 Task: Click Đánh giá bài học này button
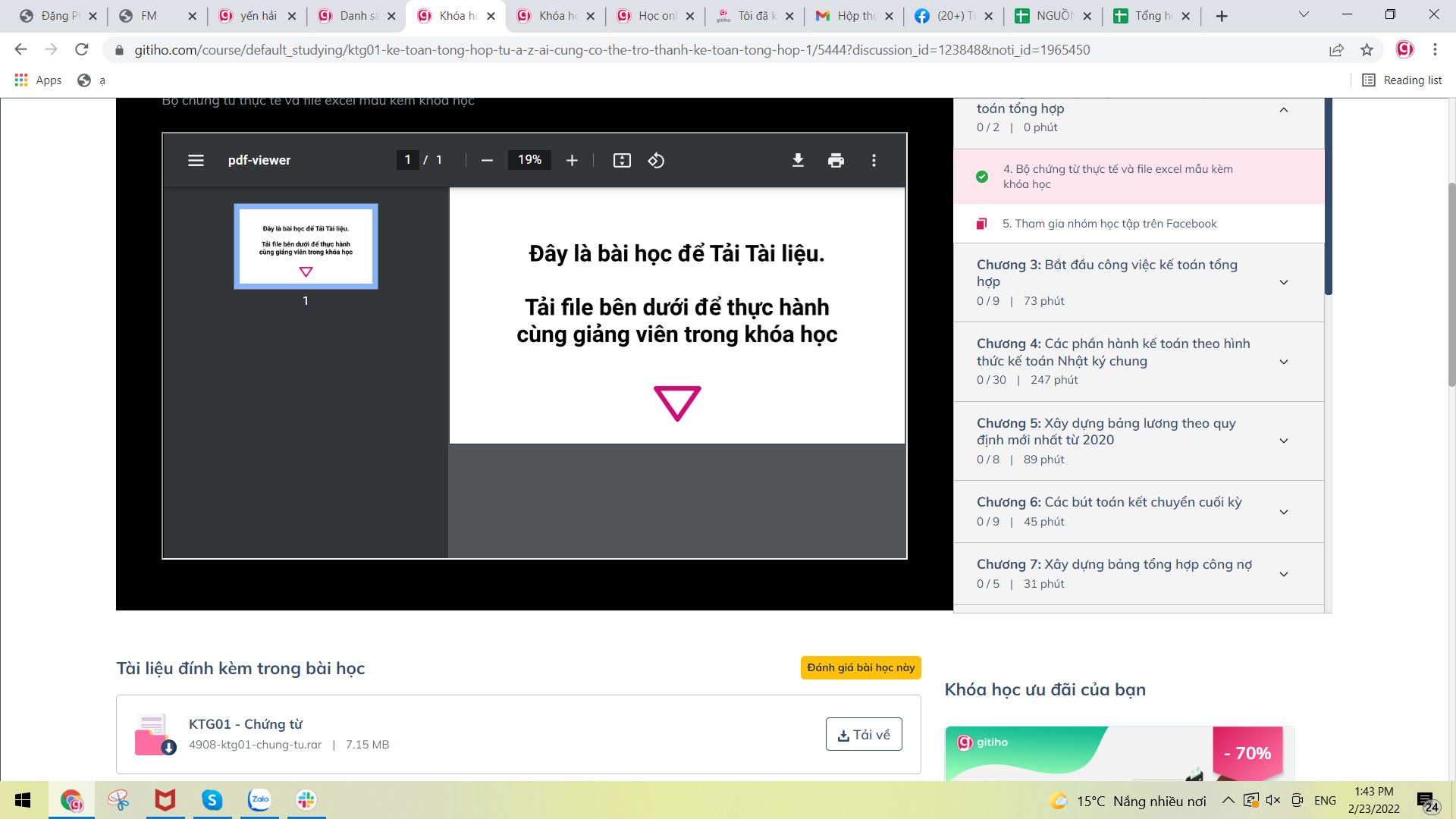pyautogui.click(x=861, y=667)
